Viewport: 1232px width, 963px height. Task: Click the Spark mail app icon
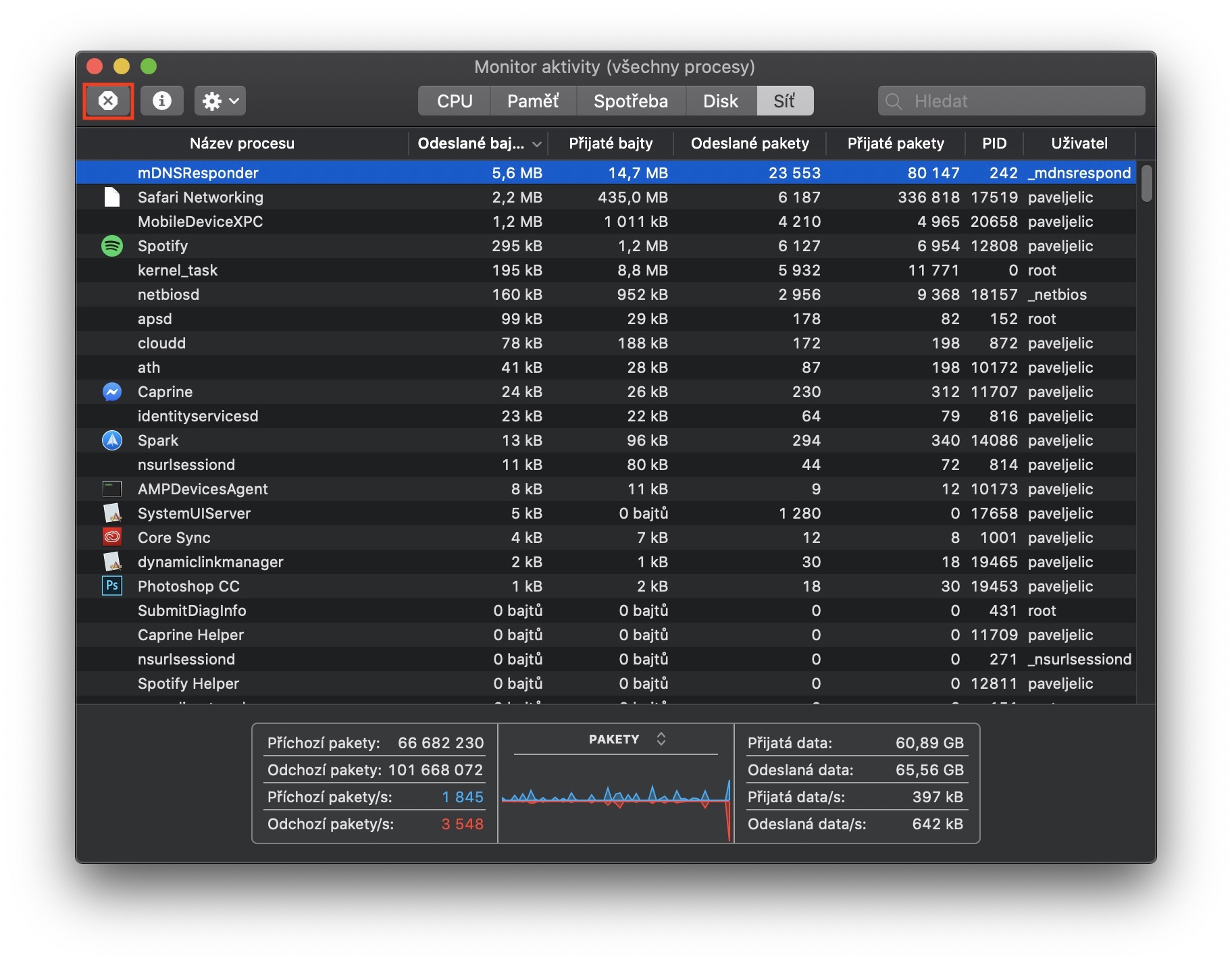[x=112, y=440]
